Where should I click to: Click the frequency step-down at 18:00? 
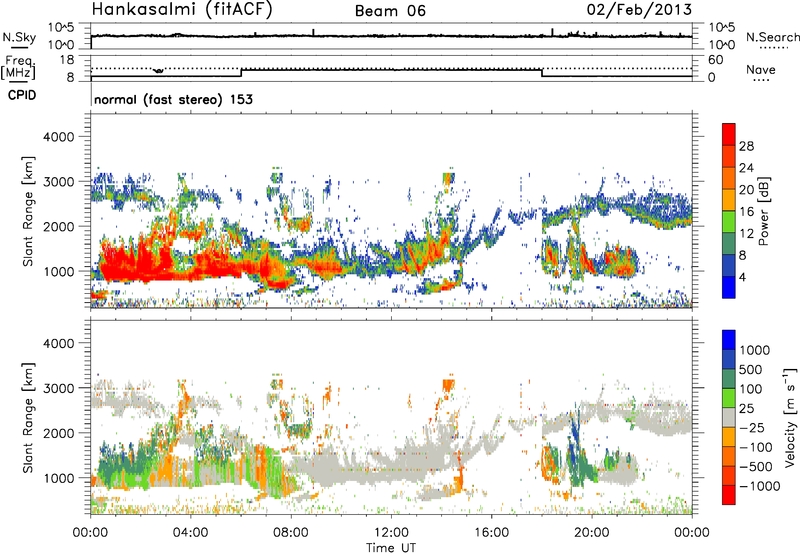(542, 73)
